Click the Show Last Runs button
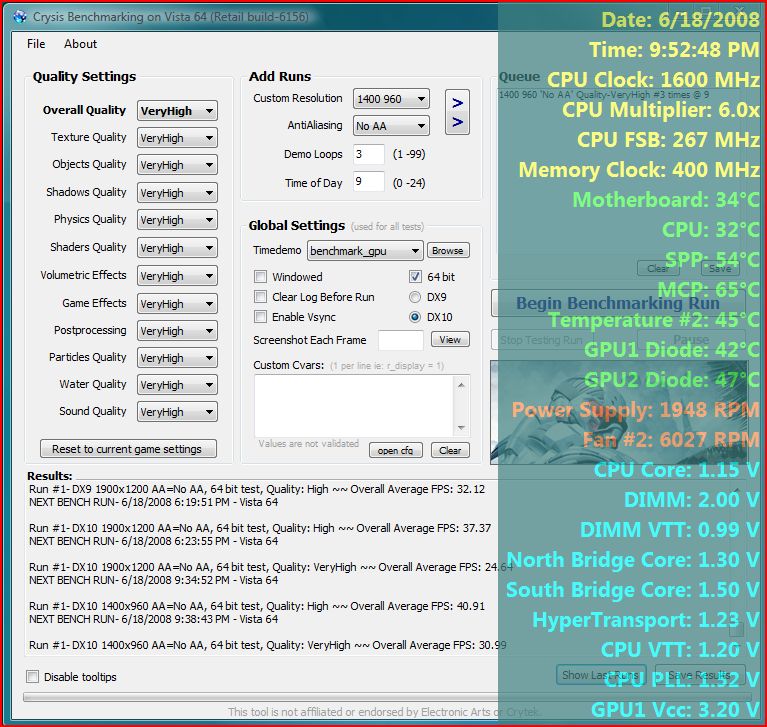This screenshot has height=727, width=767. [601, 675]
